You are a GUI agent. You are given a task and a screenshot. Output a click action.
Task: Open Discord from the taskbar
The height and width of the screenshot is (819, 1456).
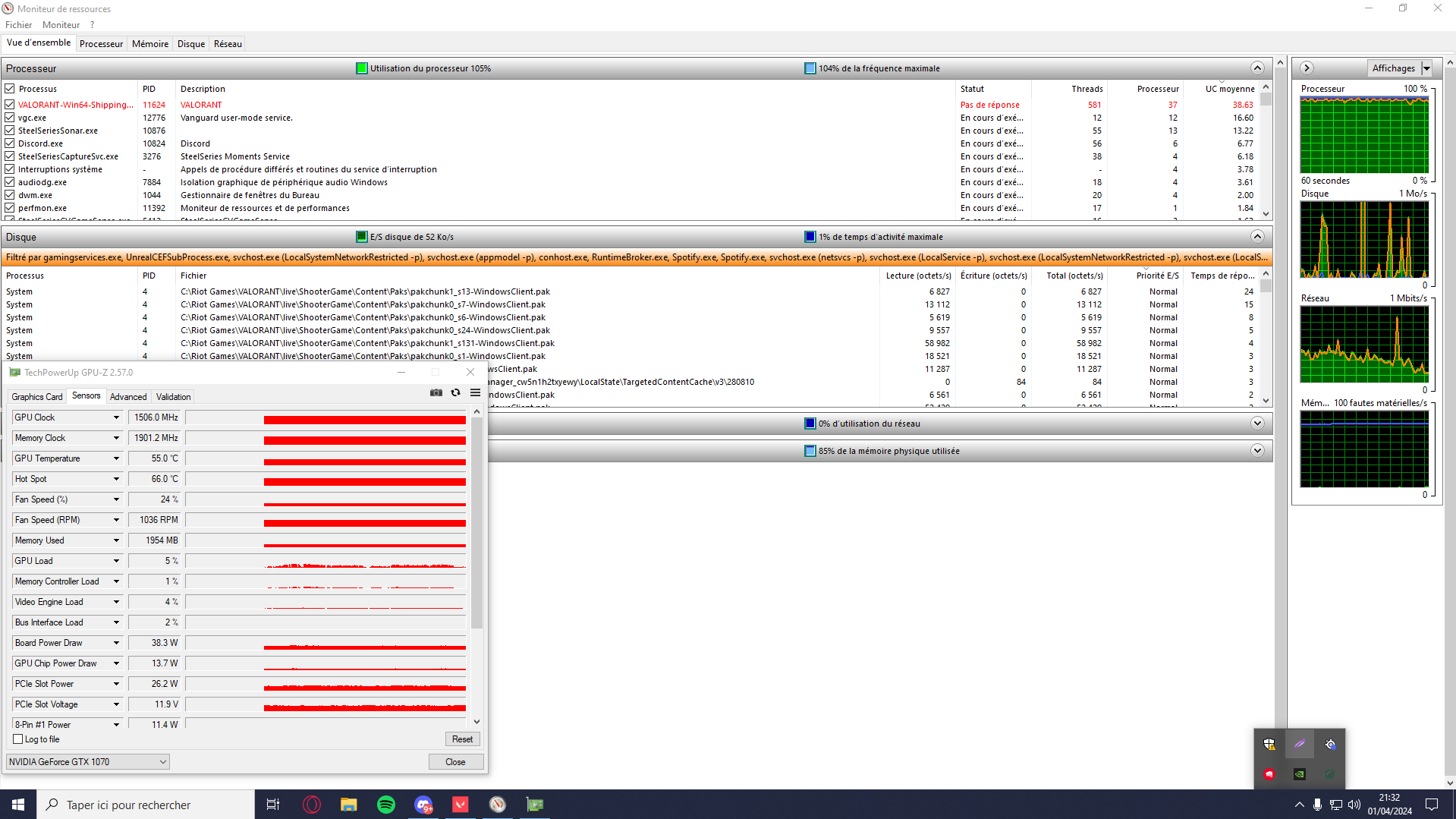pos(423,805)
